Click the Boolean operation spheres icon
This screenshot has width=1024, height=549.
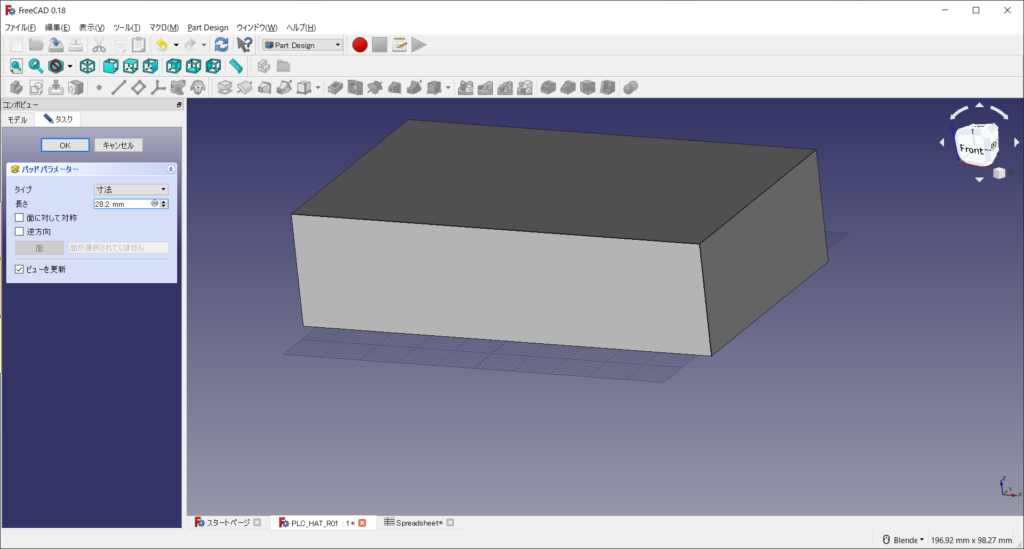coord(630,88)
